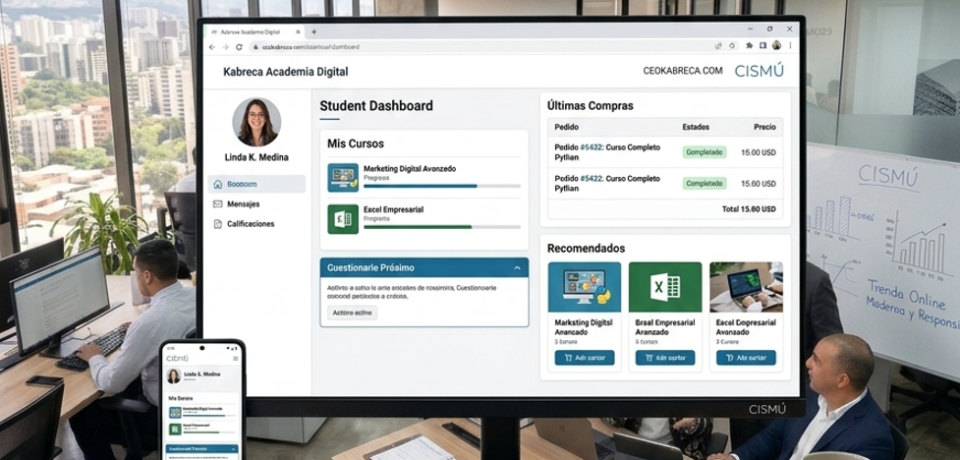
Task: Click the Student Dashboard heading
Action: click(x=376, y=106)
